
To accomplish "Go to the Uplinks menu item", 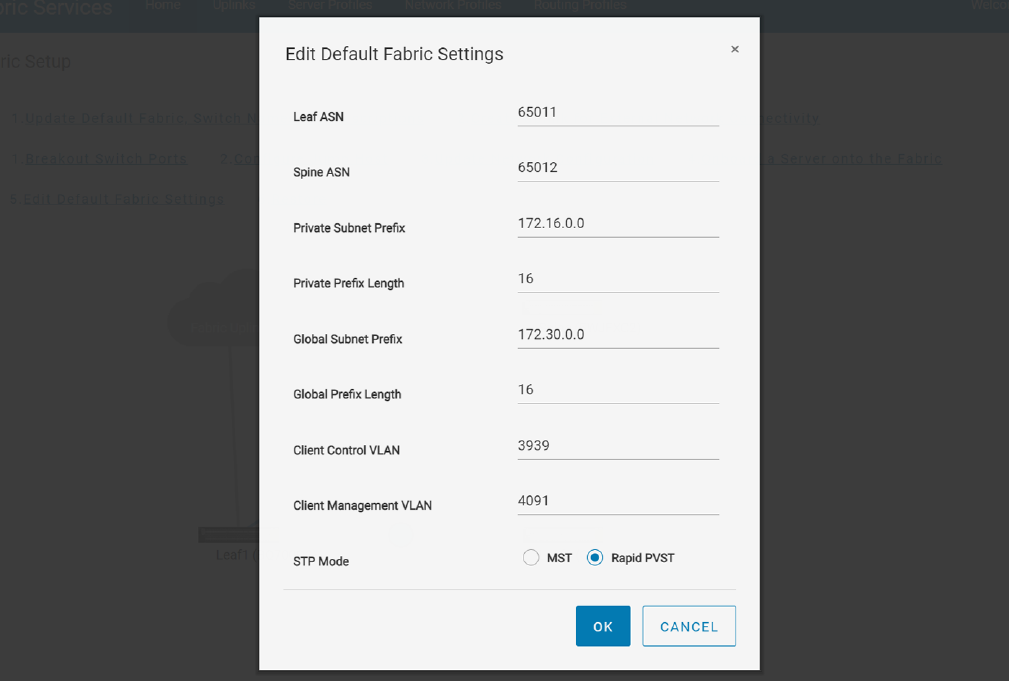I will coord(234,6).
